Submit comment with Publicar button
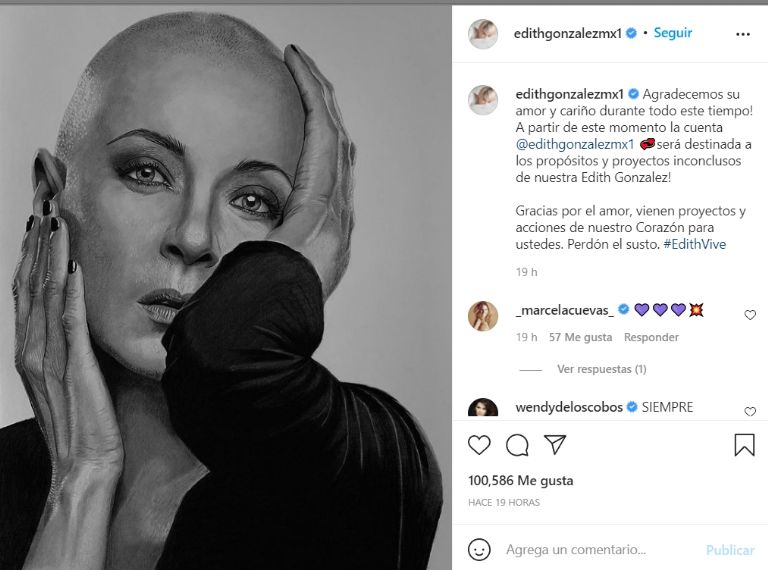 click(x=730, y=550)
